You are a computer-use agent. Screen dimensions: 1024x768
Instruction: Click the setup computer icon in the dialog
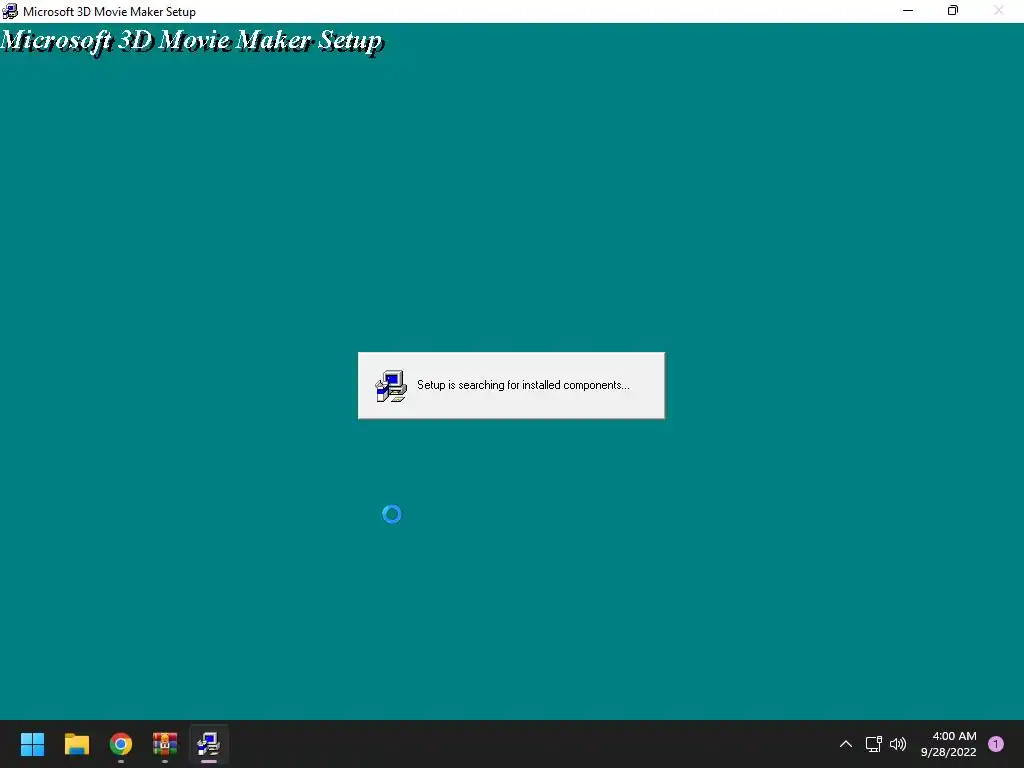coord(391,386)
